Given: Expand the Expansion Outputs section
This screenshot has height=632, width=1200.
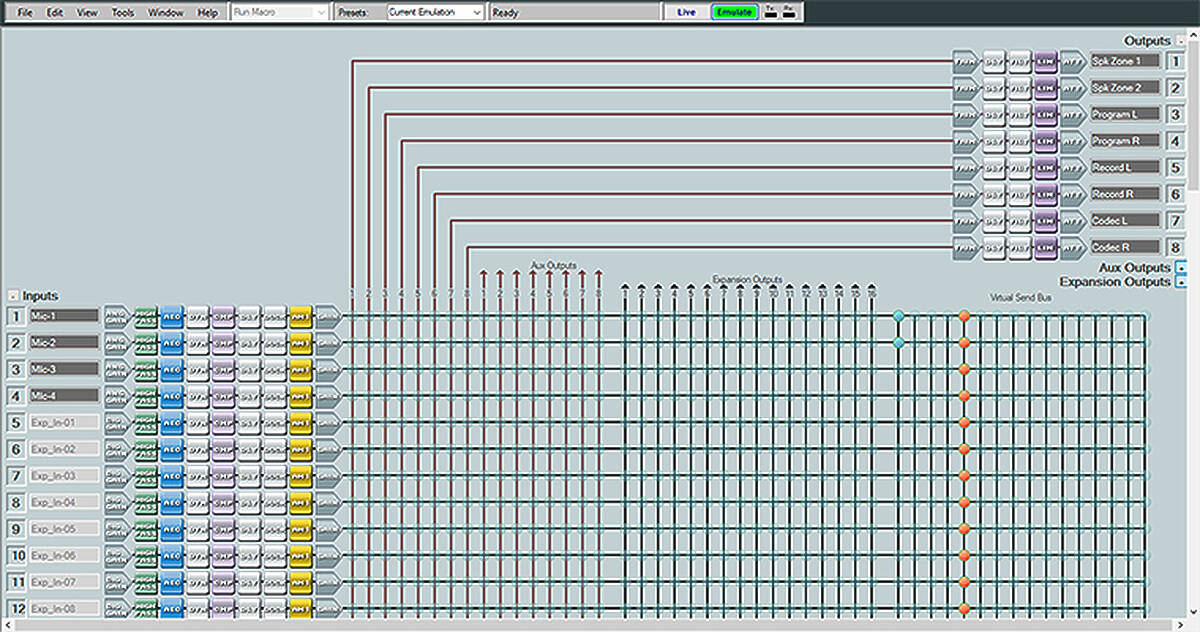Looking at the screenshot, I should tap(1181, 282).
